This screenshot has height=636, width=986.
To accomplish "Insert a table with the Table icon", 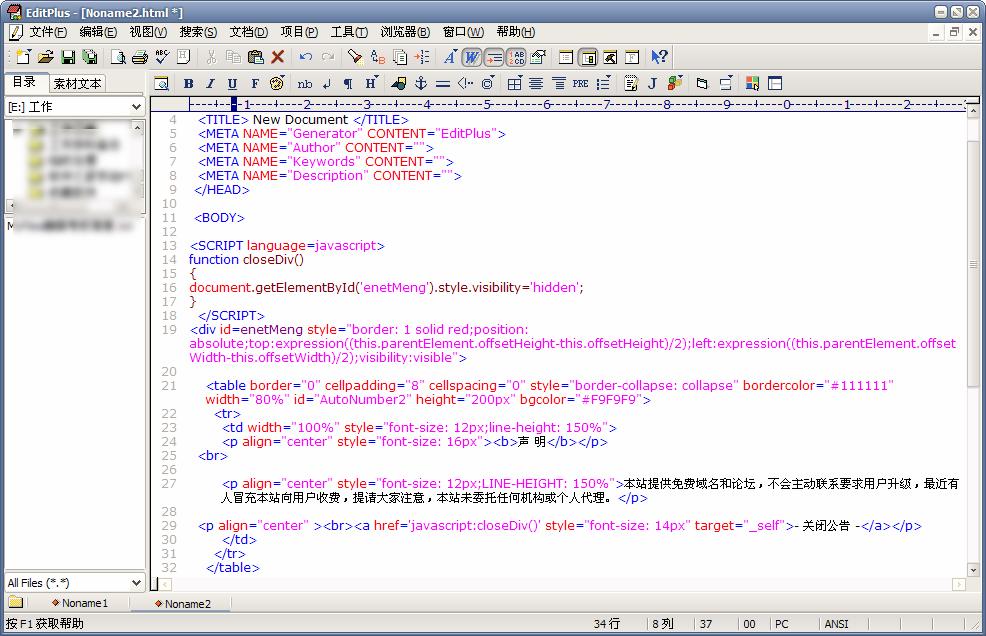I will tap(514, 84).
